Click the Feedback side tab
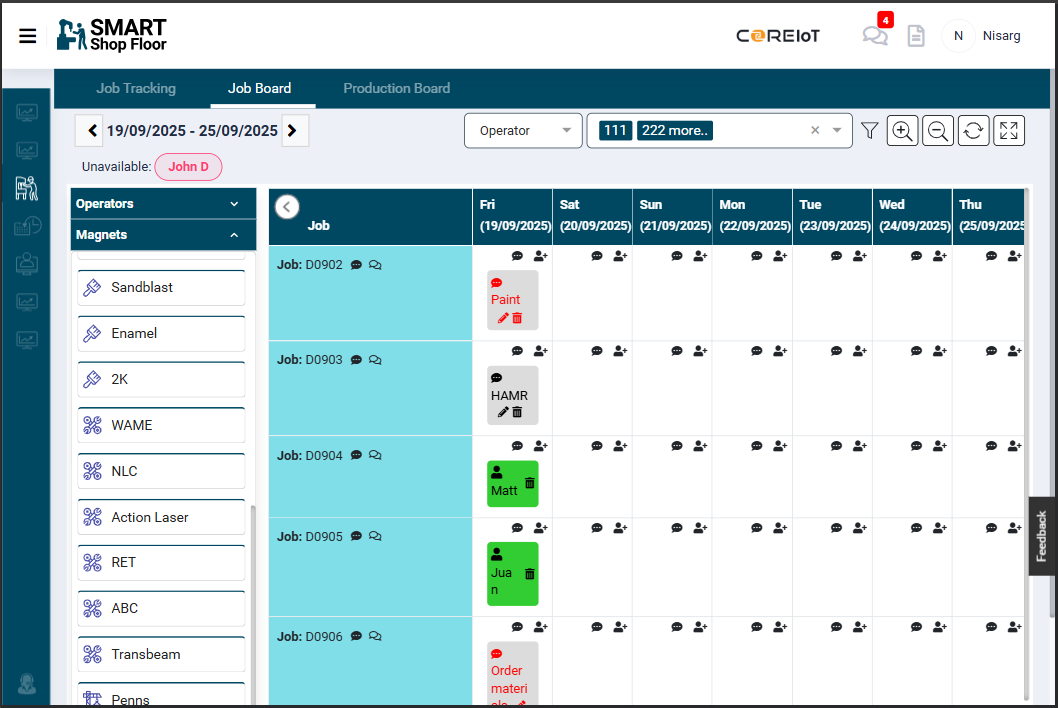Image resolution: width=1058 pixels, height=708 pixels. pyautogui.click(x=1042, y=536)
